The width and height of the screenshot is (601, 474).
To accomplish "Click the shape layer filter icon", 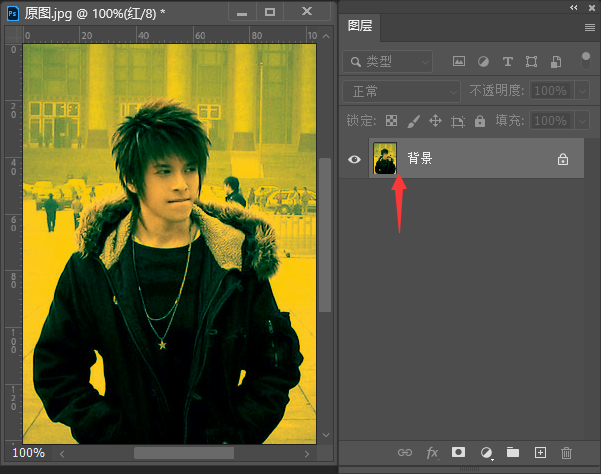I will 531,61.
